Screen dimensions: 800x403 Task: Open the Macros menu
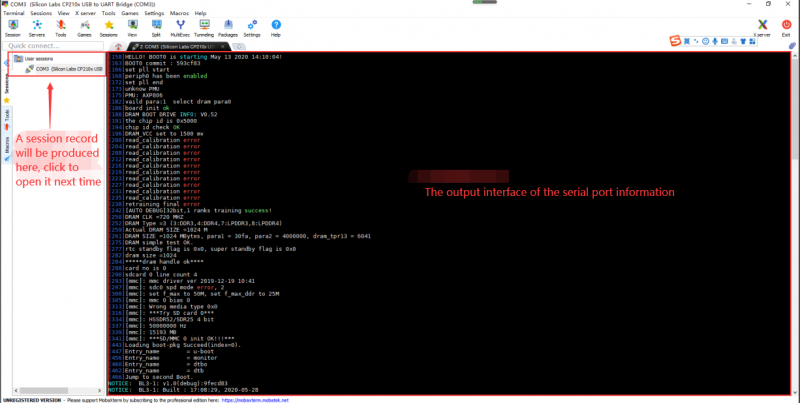click(x=177, y=13)
